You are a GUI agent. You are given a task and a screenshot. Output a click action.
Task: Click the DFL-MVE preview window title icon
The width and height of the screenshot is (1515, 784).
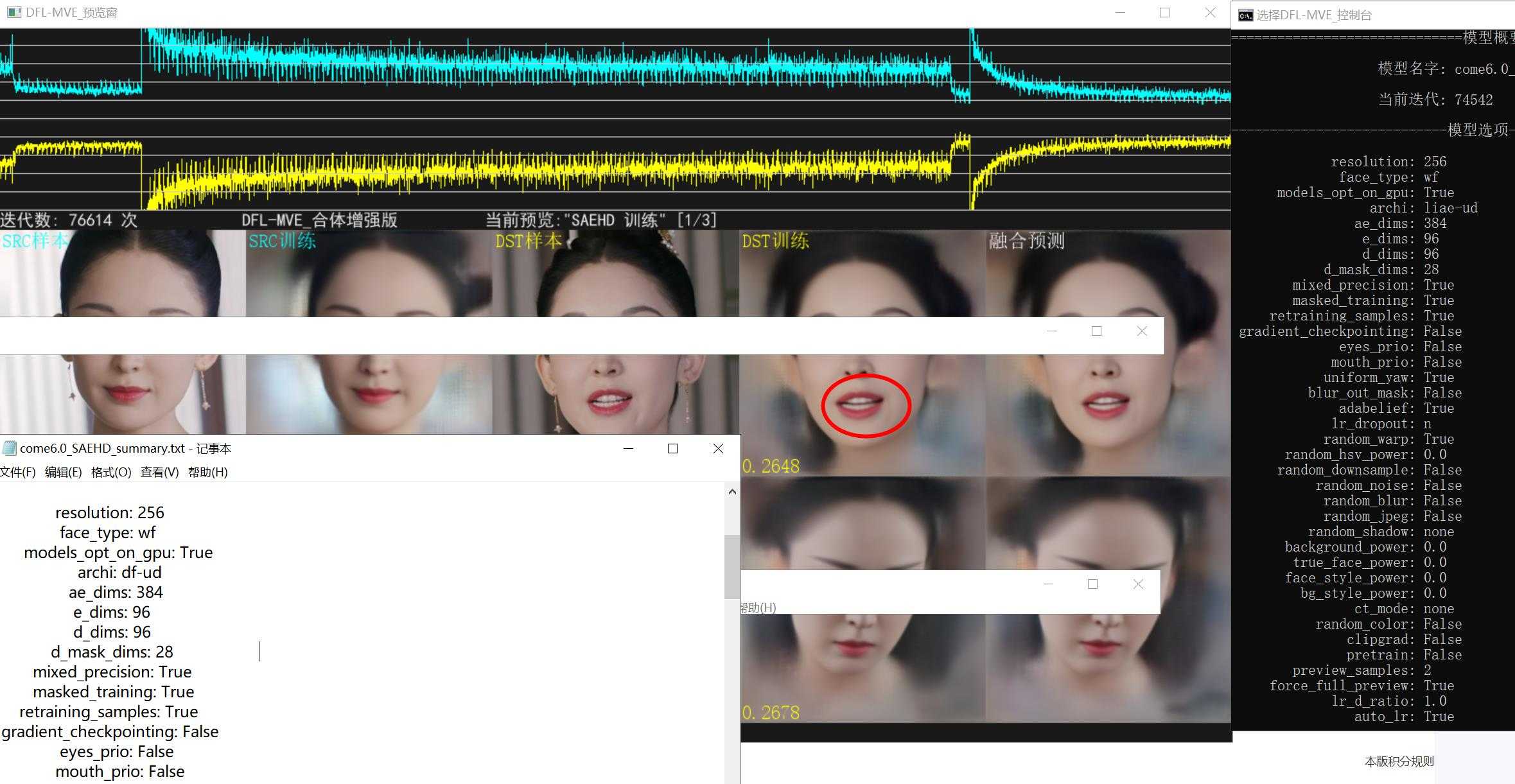pyautogui.click(x=13, y=13)
